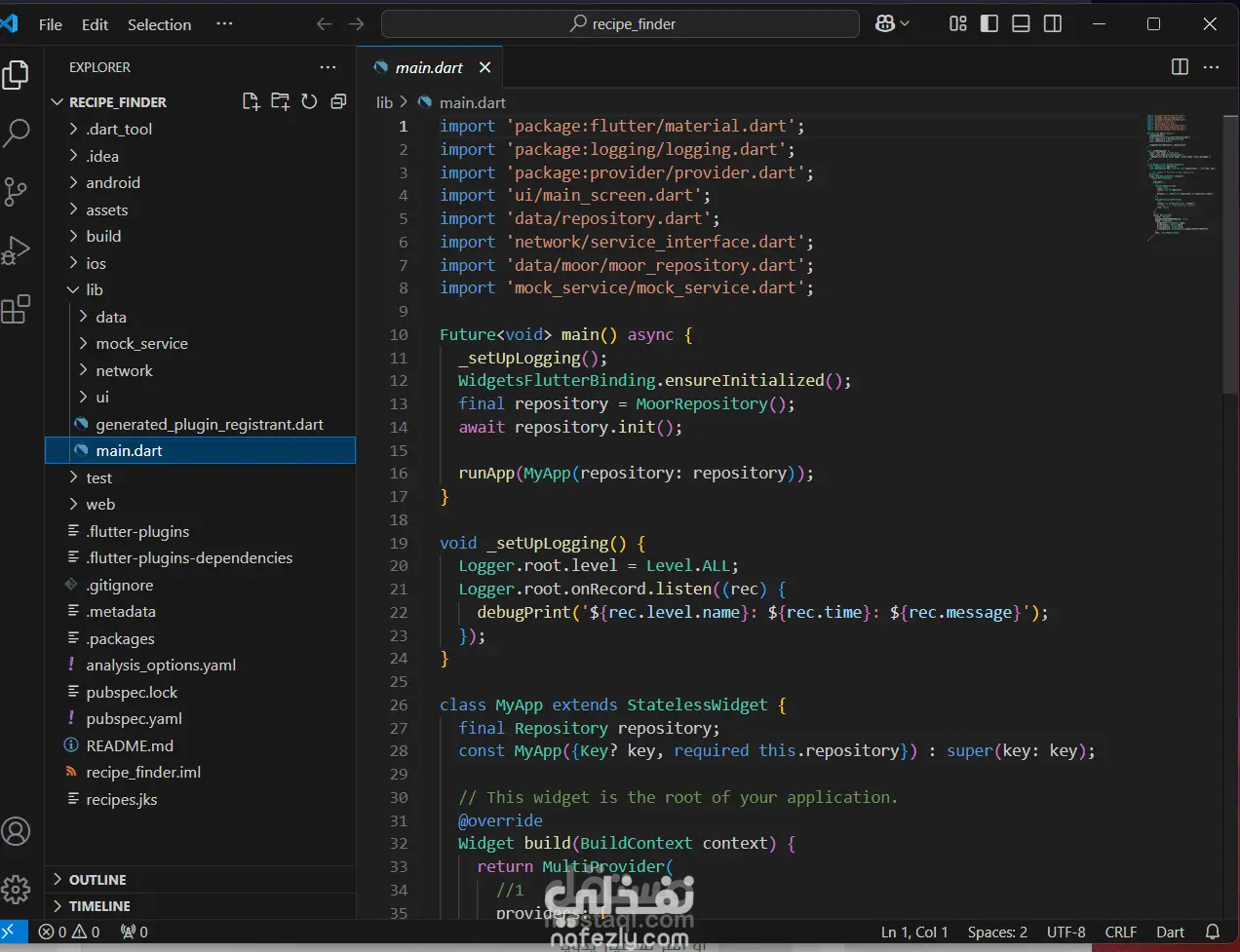
Task: Split the editor to the right
Action: 1180,67
